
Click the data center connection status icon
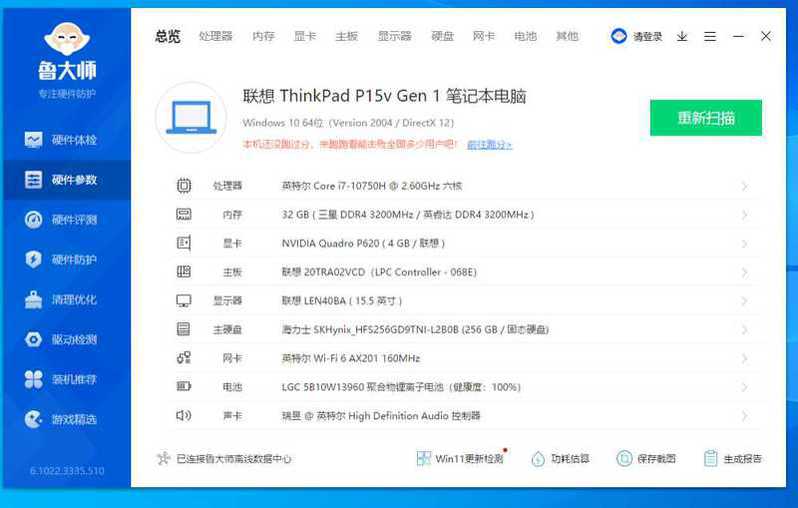(163, 459)
